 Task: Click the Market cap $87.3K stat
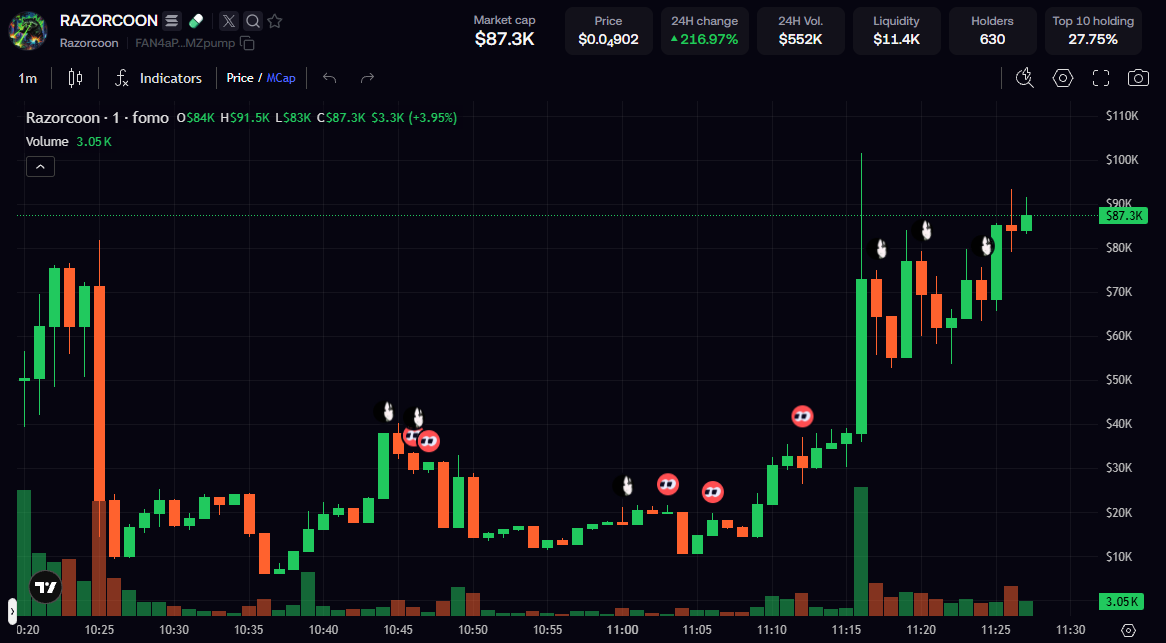504,31
